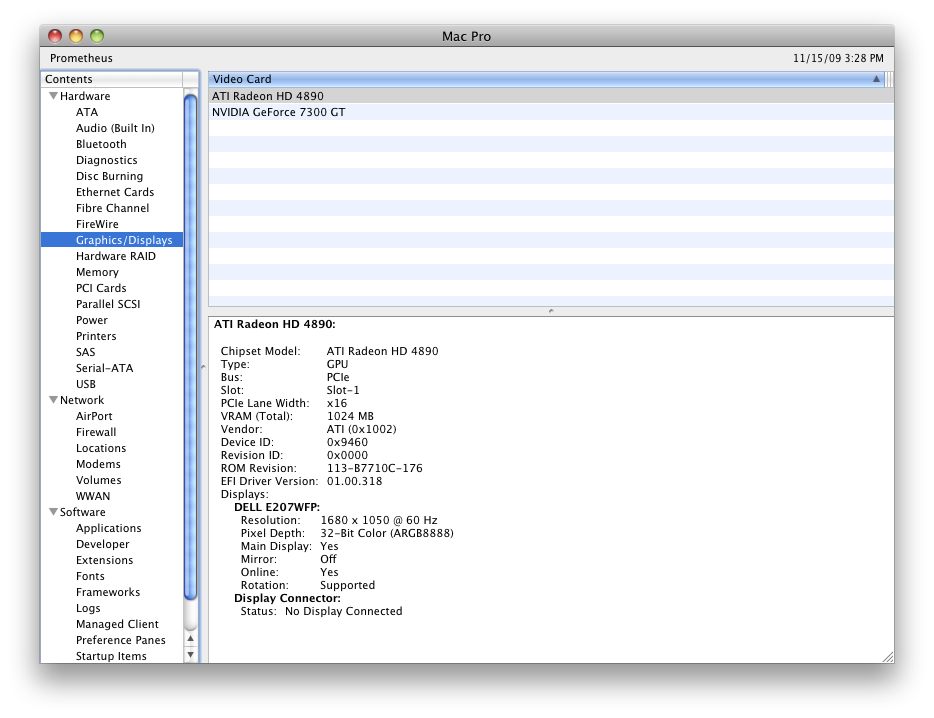This screenshot has width=934, height=718.
Task: Click the Contents column header
Action: (112, 79)
